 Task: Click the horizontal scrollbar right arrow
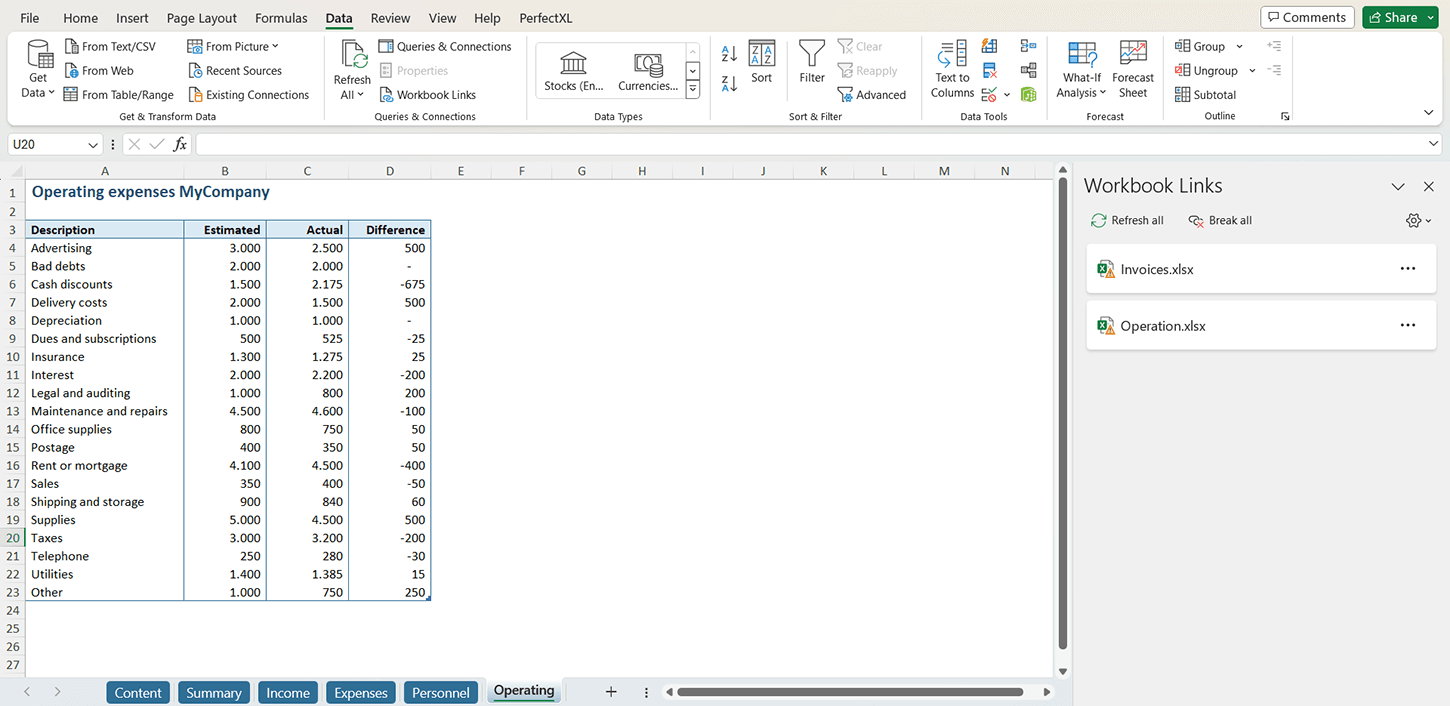pyautogui.click(x=1047, y=691)
